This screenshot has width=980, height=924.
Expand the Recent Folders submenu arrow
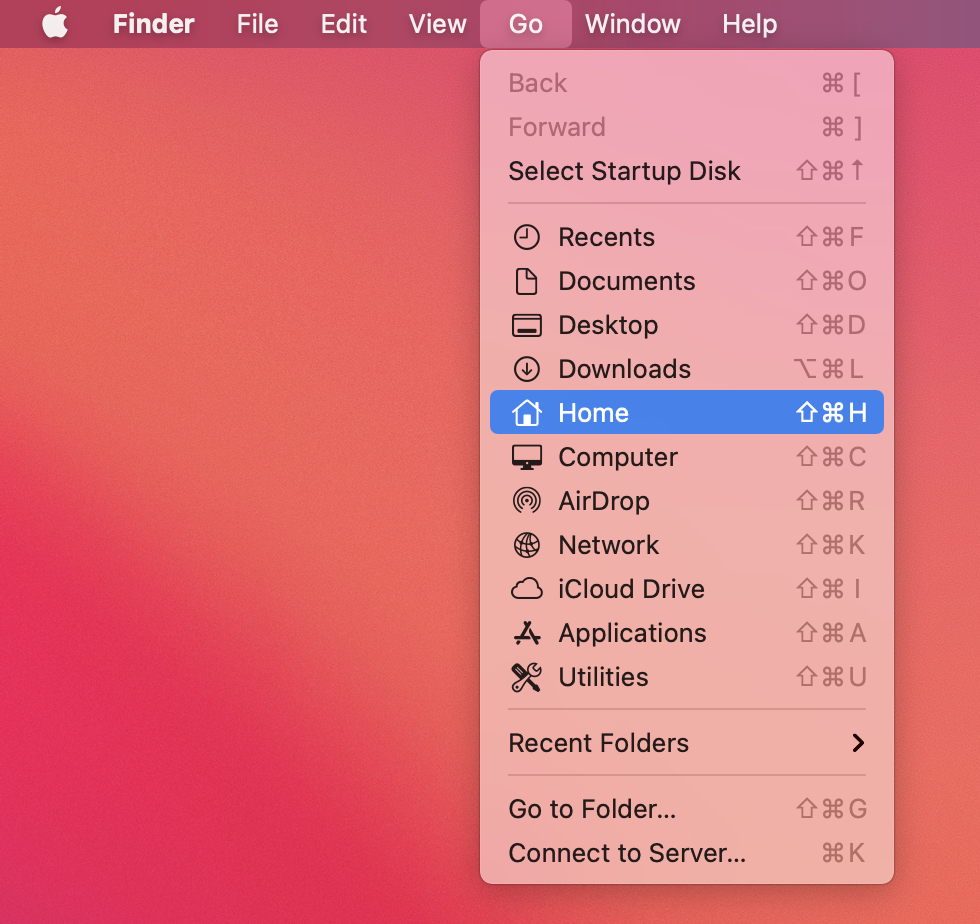858,743
